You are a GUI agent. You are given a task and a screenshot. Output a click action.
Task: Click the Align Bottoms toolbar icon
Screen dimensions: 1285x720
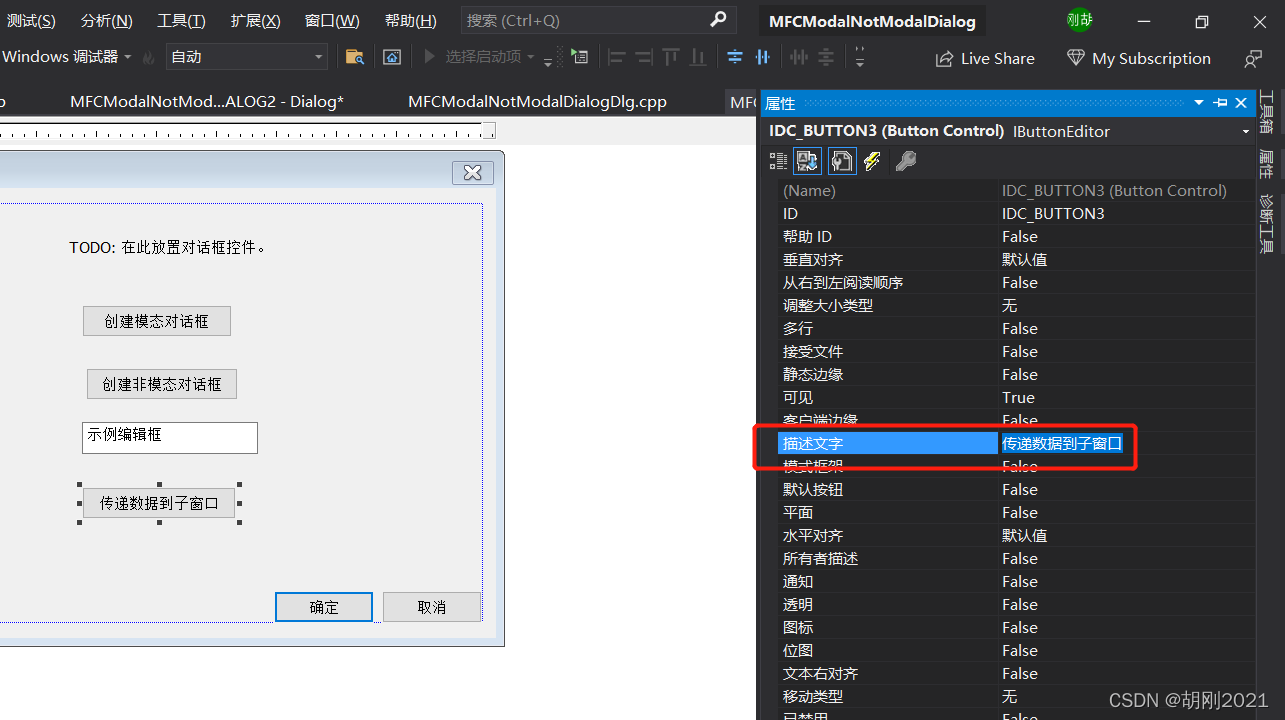coord(698,57)
